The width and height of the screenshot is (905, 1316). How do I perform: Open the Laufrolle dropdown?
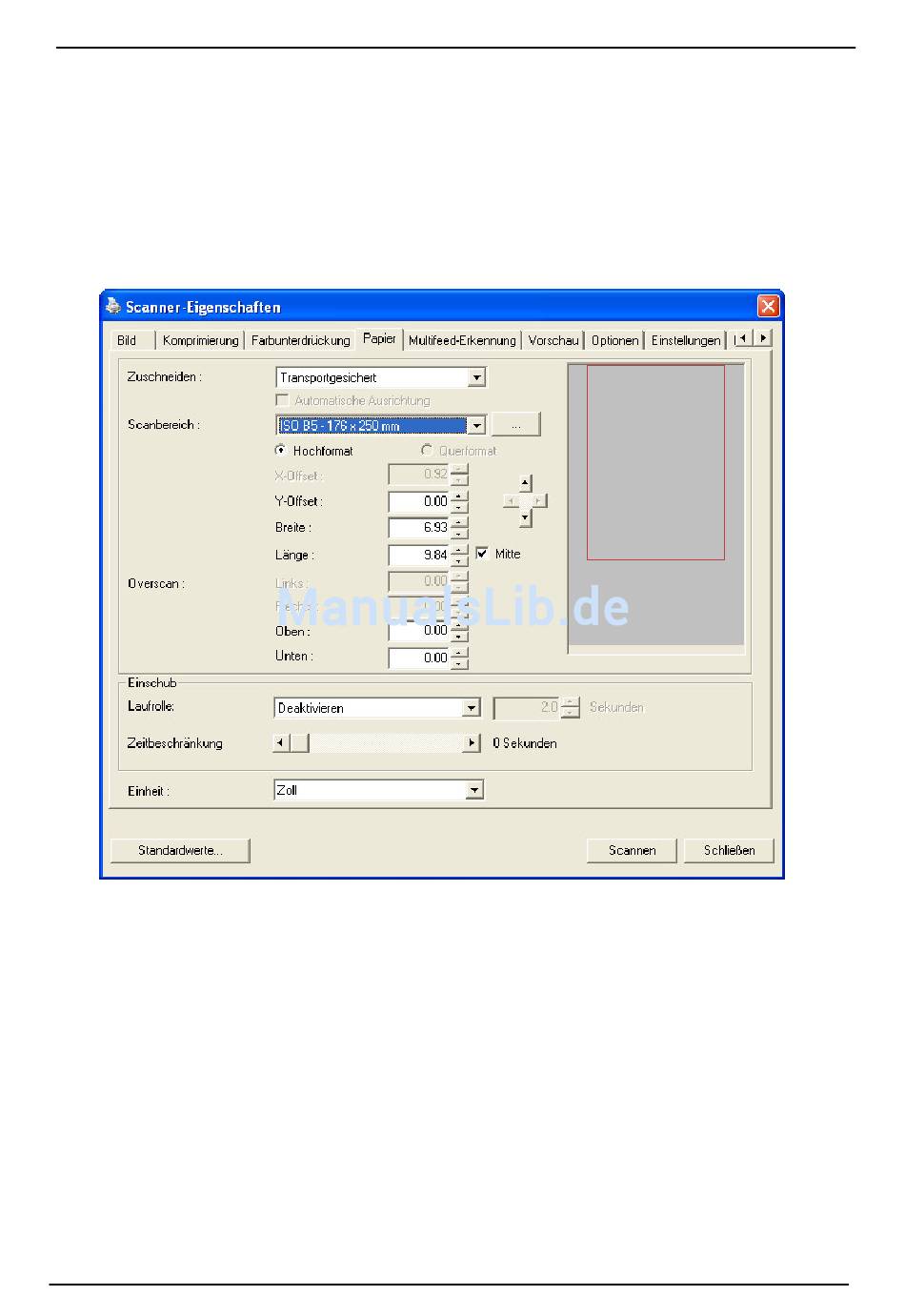[472, 708]
